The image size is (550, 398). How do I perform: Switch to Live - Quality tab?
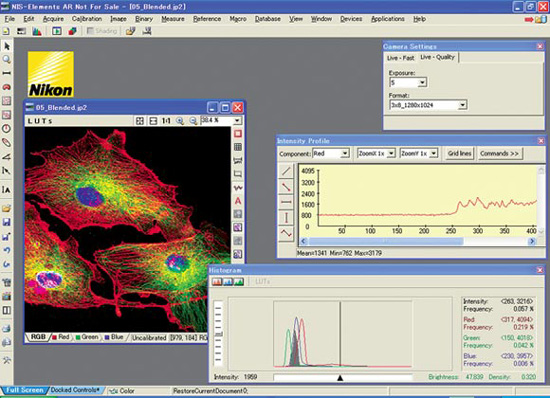click(437, 57)
